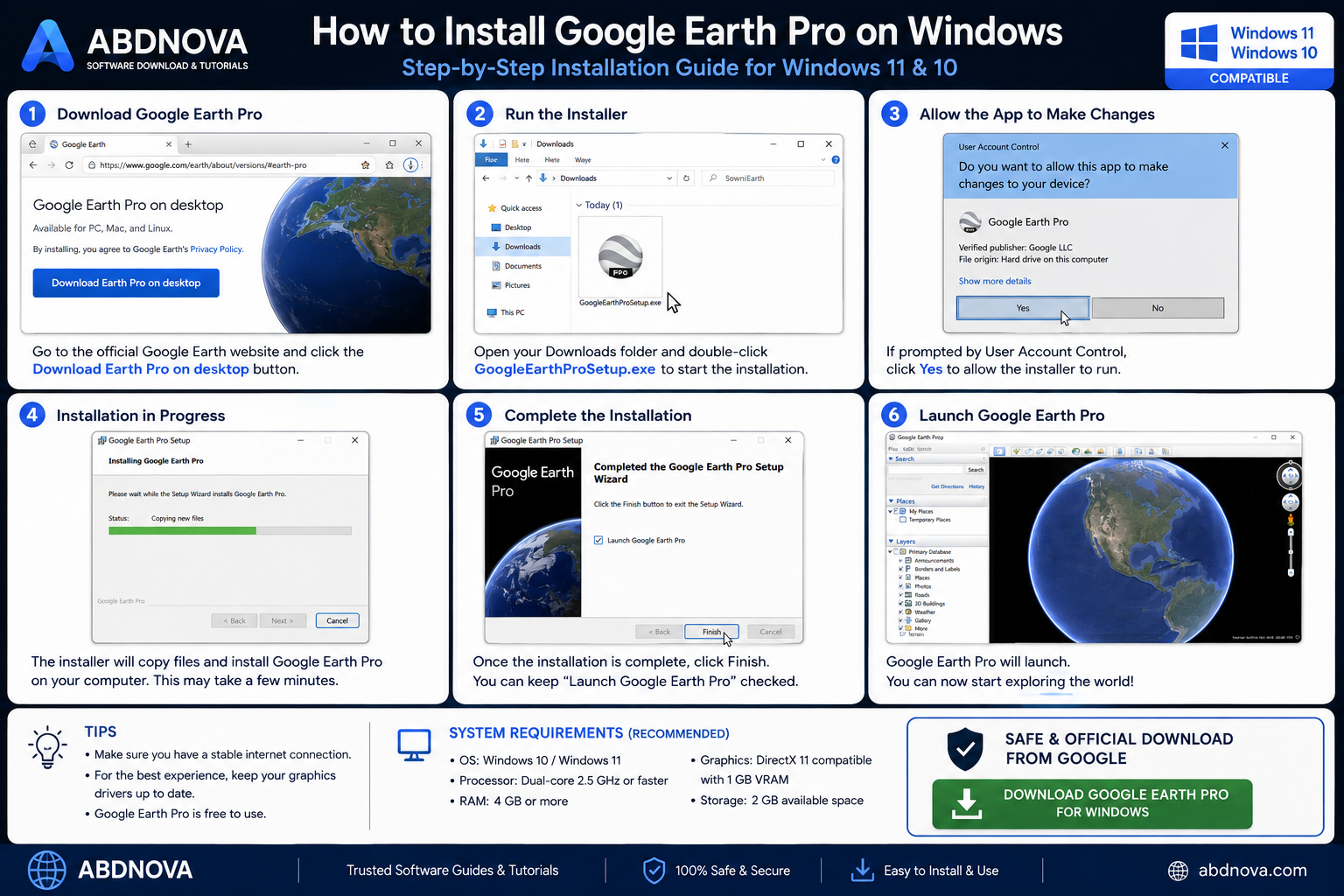Click globe icon beside abdnova.com
Image resolution: width=1344 pixels, height=896 pixels.
coord(1179,871)
